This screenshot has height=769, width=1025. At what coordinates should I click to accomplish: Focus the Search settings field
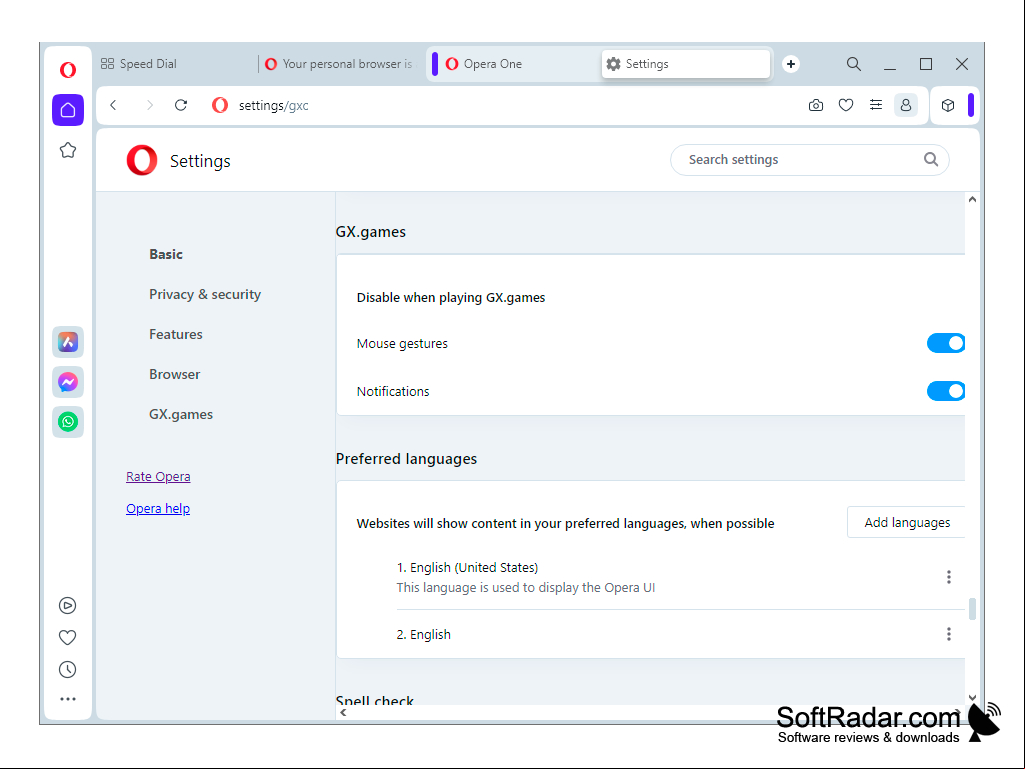coord(809,160)
